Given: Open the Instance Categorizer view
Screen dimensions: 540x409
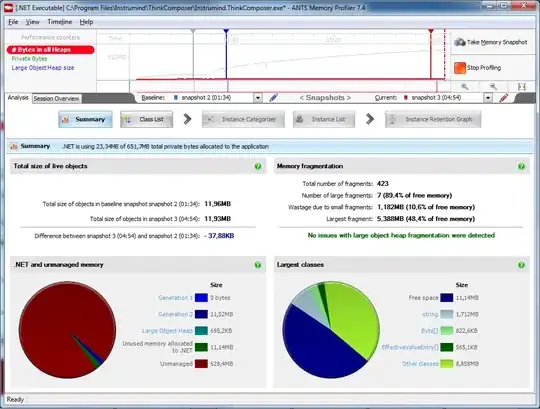Looking at the screenshot, I should (x=243, y=119).
